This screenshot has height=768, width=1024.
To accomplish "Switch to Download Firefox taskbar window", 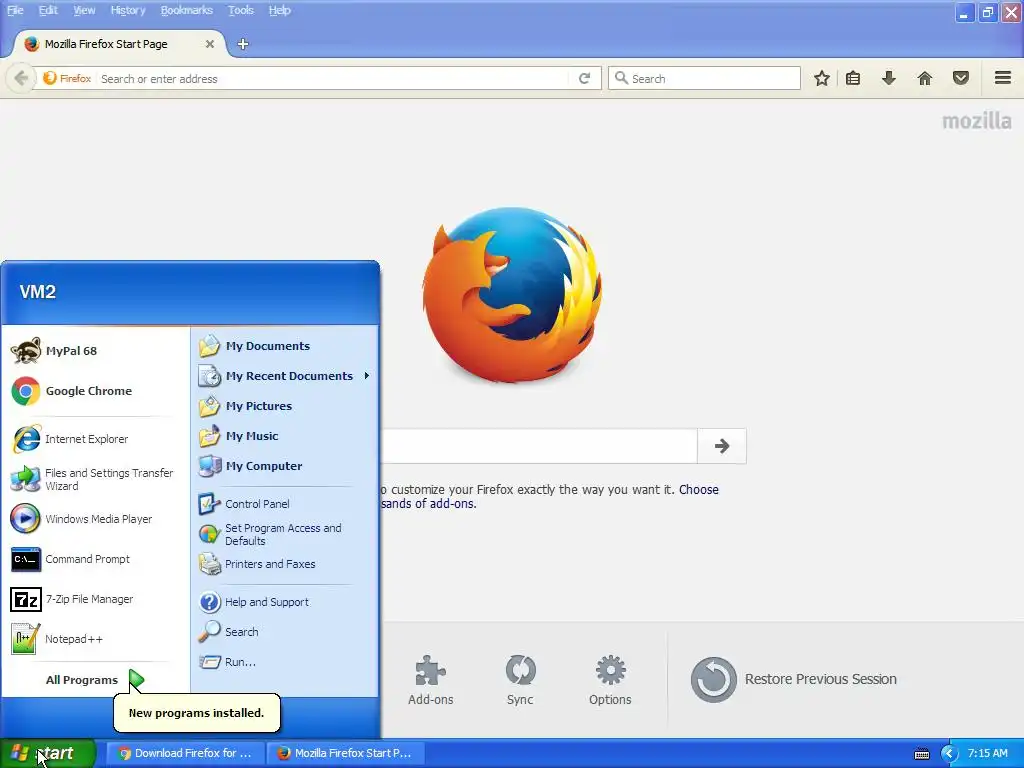I will click(x=185, y=753).
